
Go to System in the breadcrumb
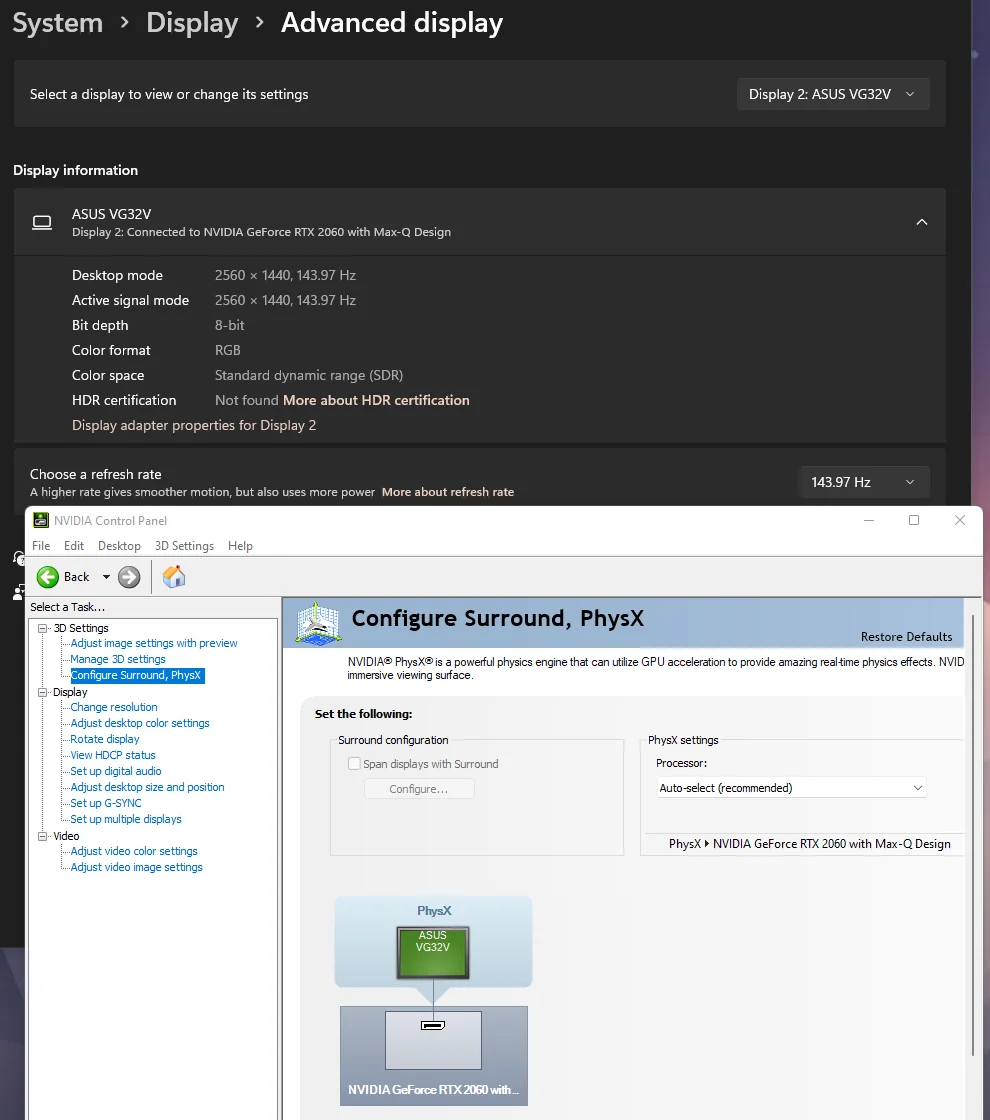point(58,23)
